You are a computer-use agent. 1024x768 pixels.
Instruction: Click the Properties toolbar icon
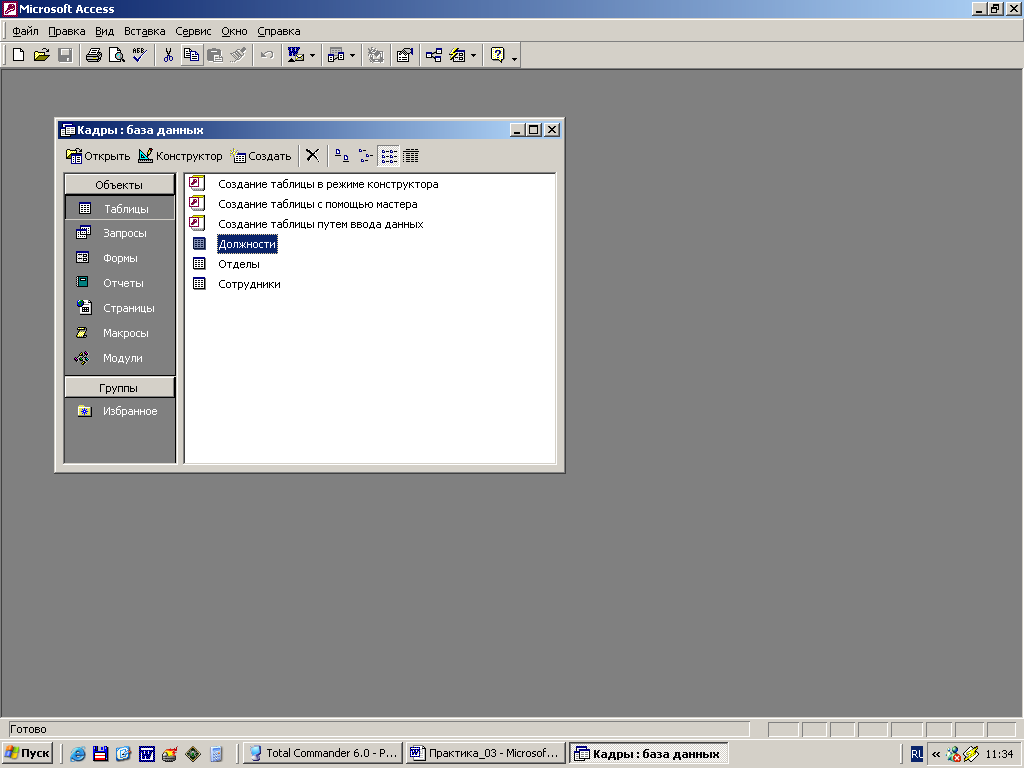tap(405, 55)
